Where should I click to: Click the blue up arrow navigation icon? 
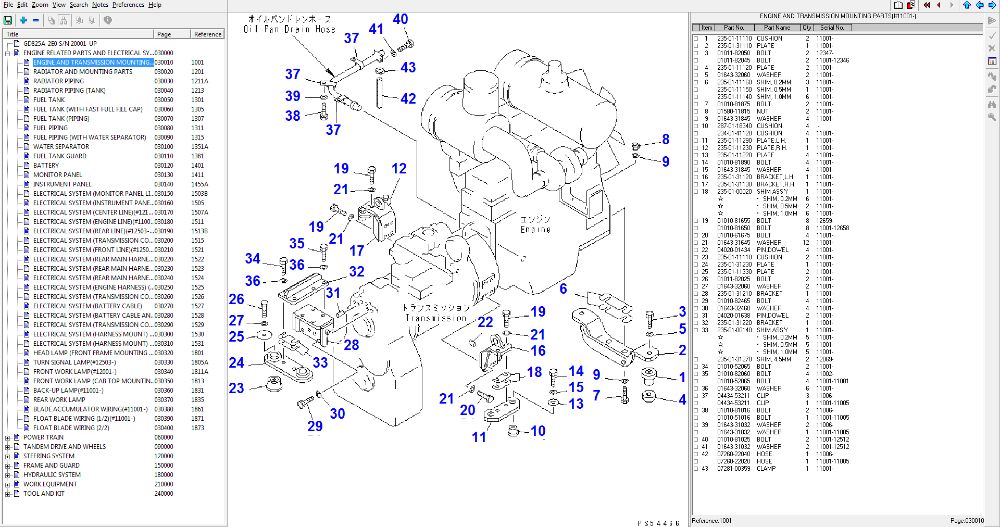coord(967,5)
